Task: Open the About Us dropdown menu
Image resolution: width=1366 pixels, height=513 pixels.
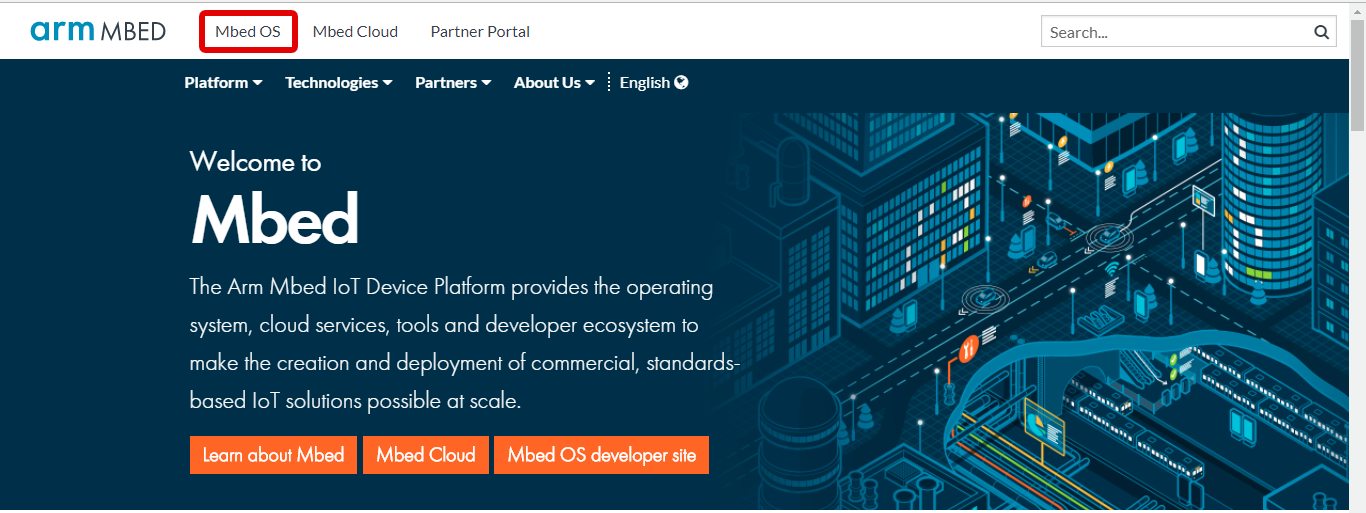Action: coord(554,83)
